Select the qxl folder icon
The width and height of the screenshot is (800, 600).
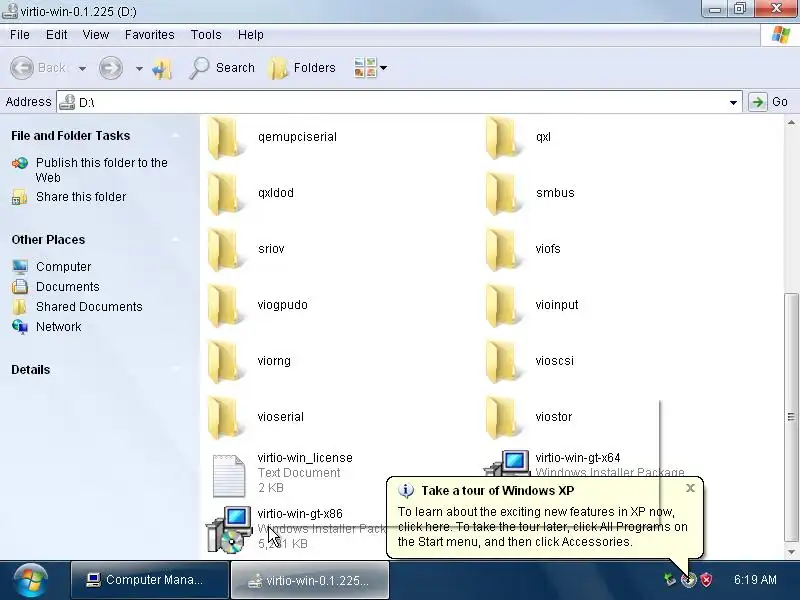[503, 138]
